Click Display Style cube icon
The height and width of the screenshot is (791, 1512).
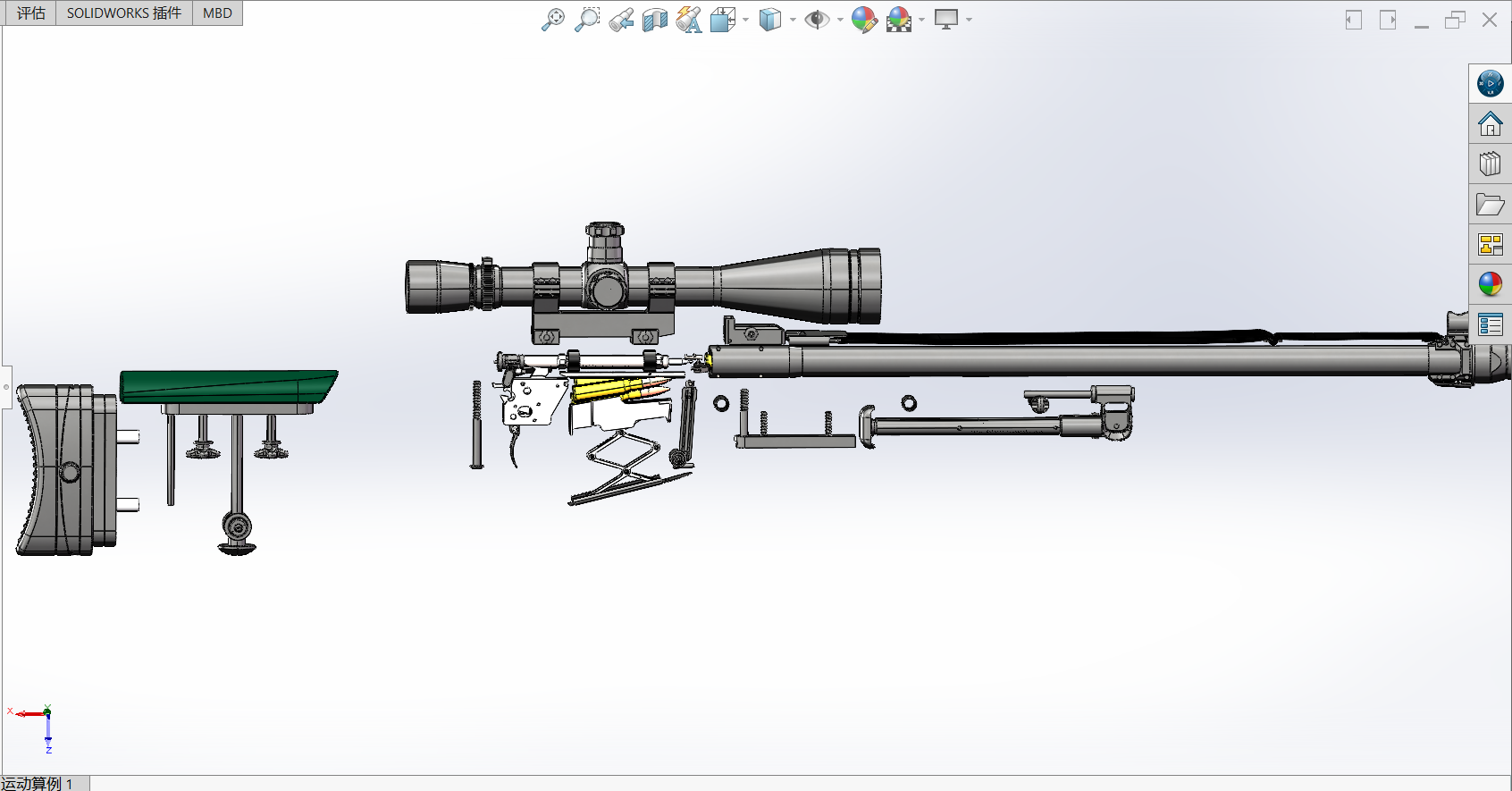point(769,20)
